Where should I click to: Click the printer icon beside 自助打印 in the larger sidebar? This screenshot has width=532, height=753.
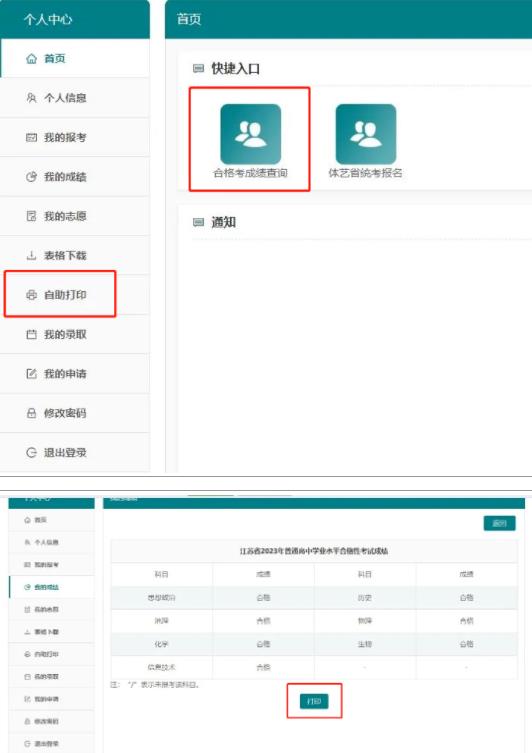tap(31, 295)
